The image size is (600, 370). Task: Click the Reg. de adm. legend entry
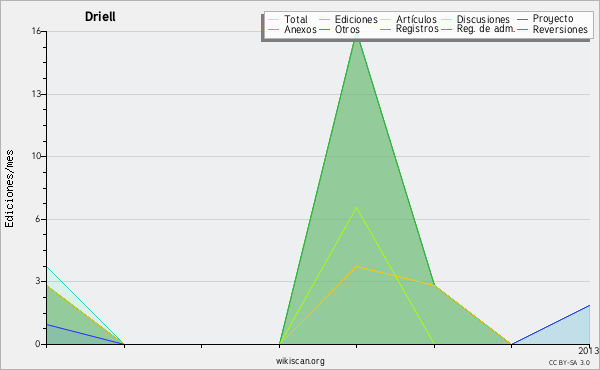point(486,29)
